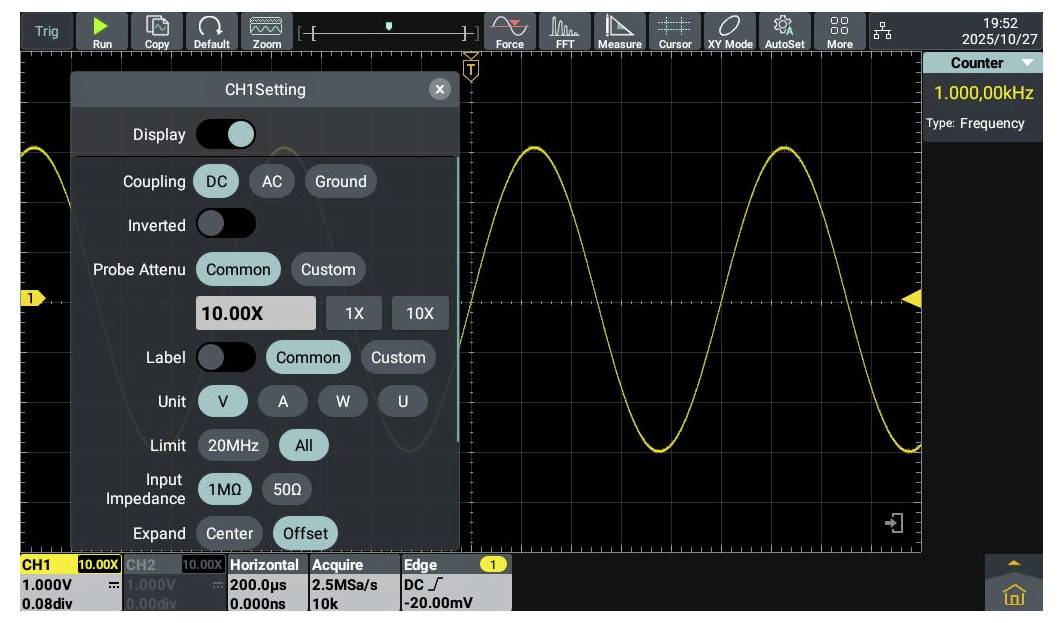Screen dimensions: 1063x623
Task: Enable the Cursor measurement tool
Action: 675,31
